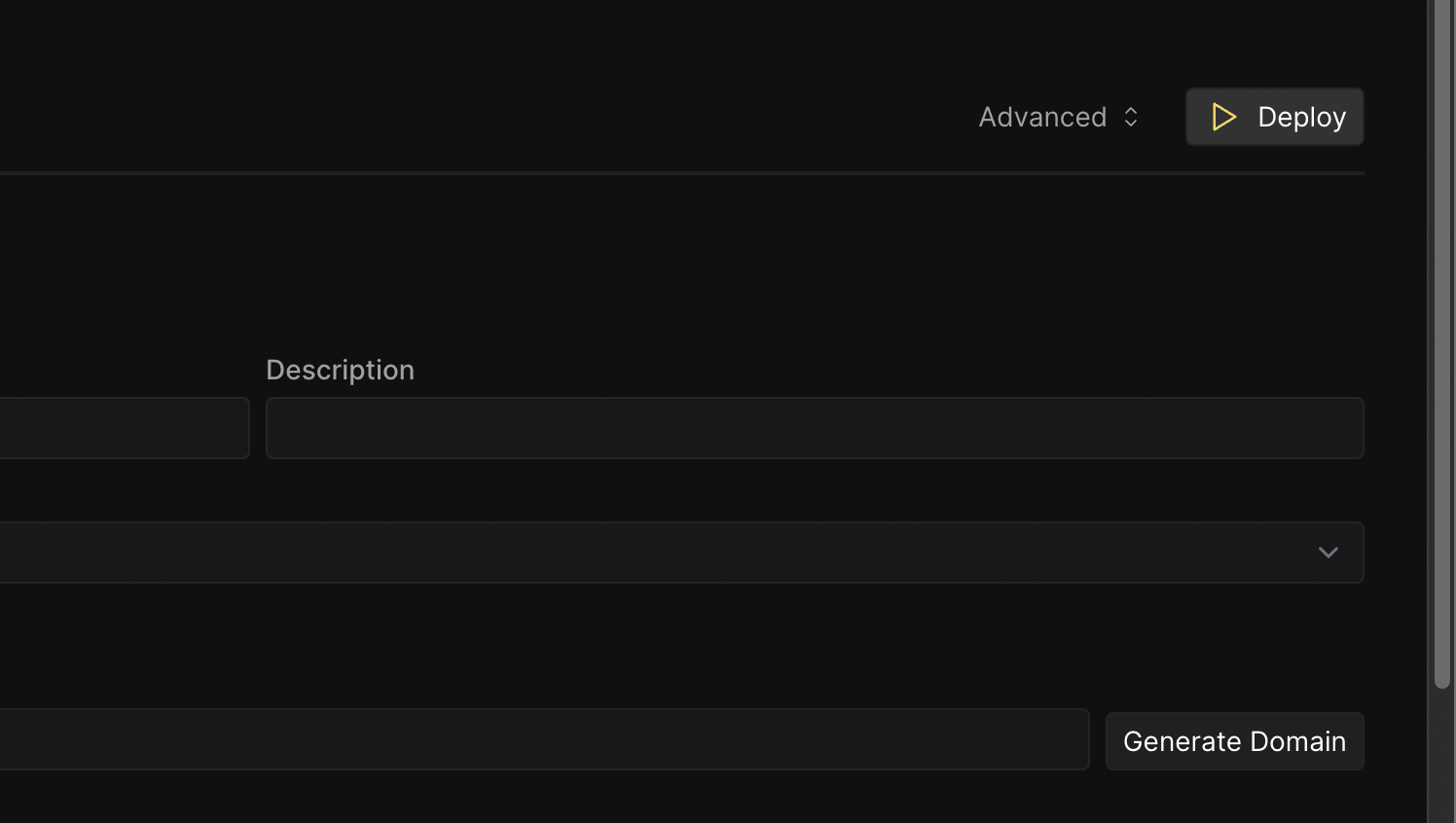Click the horizontal divider under the Deploy header
This screenshot has height=823, width=1456.
pyautogui.click(x=681, y=173)
